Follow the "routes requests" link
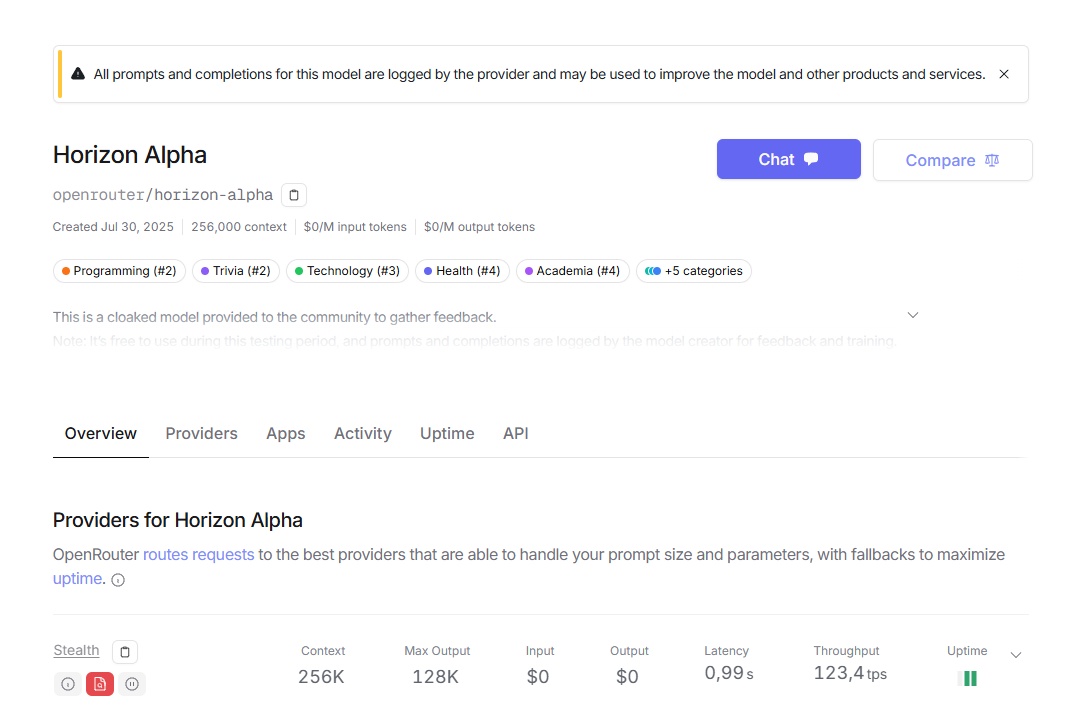1069x722 pixels. [x=198, y=554]
